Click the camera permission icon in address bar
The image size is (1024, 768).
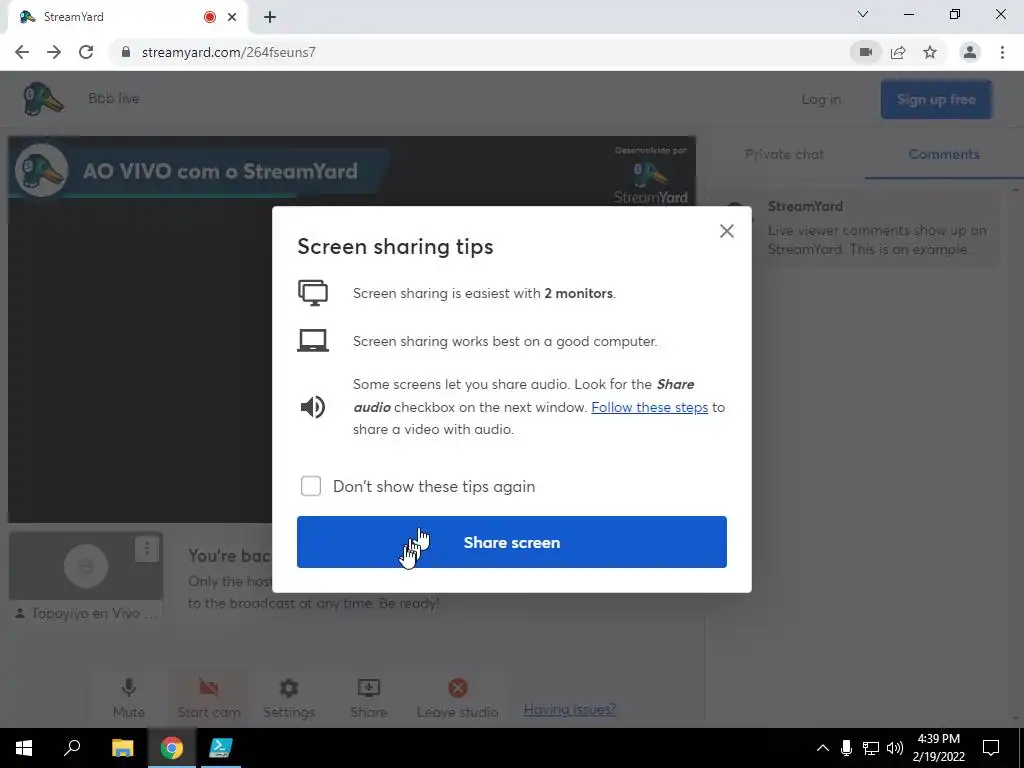point(866,52)
